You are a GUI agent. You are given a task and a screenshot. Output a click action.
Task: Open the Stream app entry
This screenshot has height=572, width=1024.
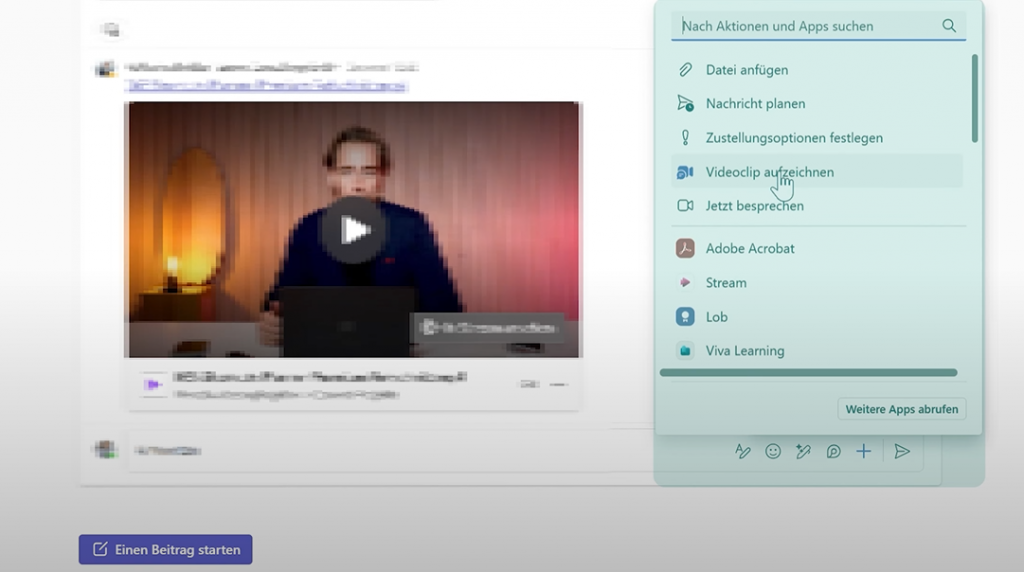coord(816,283)
